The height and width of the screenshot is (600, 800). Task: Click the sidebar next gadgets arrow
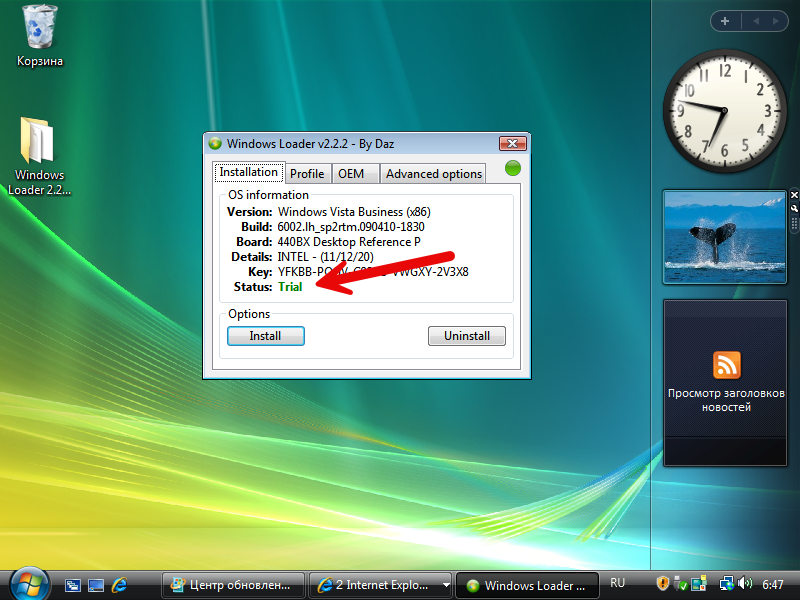776,21
